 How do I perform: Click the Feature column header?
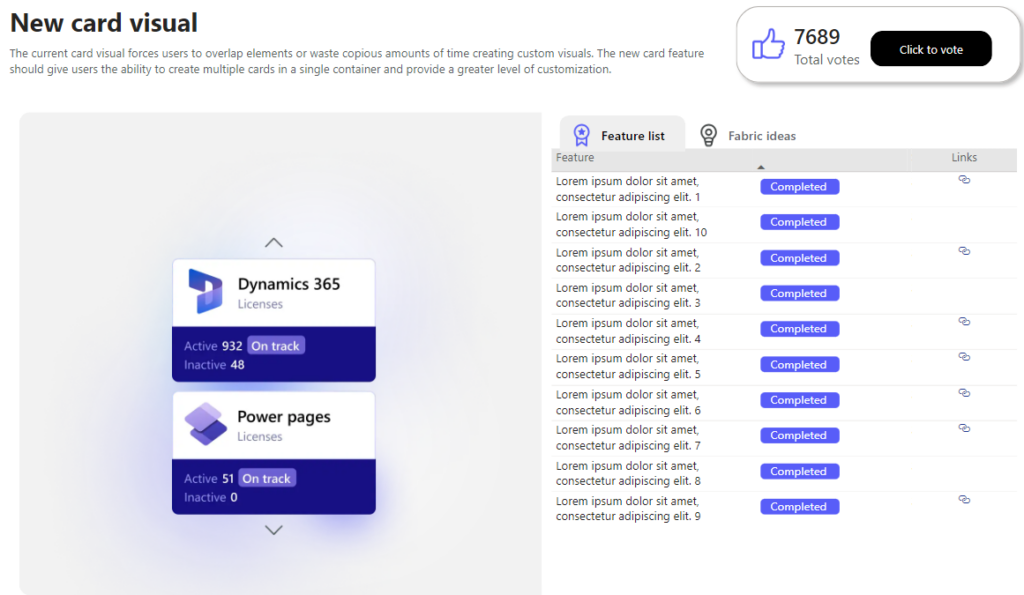point(575,157)
